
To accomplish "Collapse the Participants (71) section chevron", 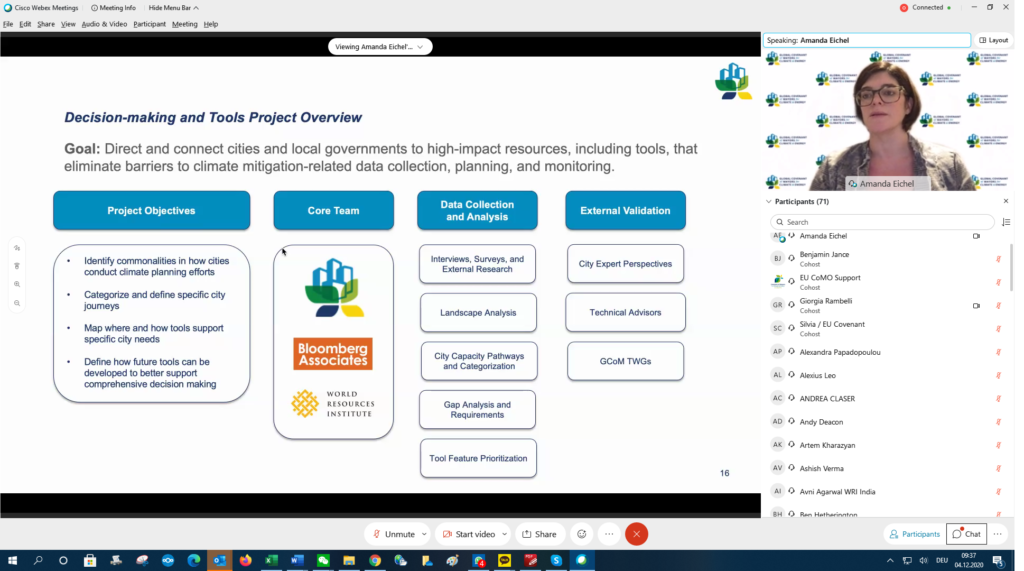I will [x=769, y=201].
